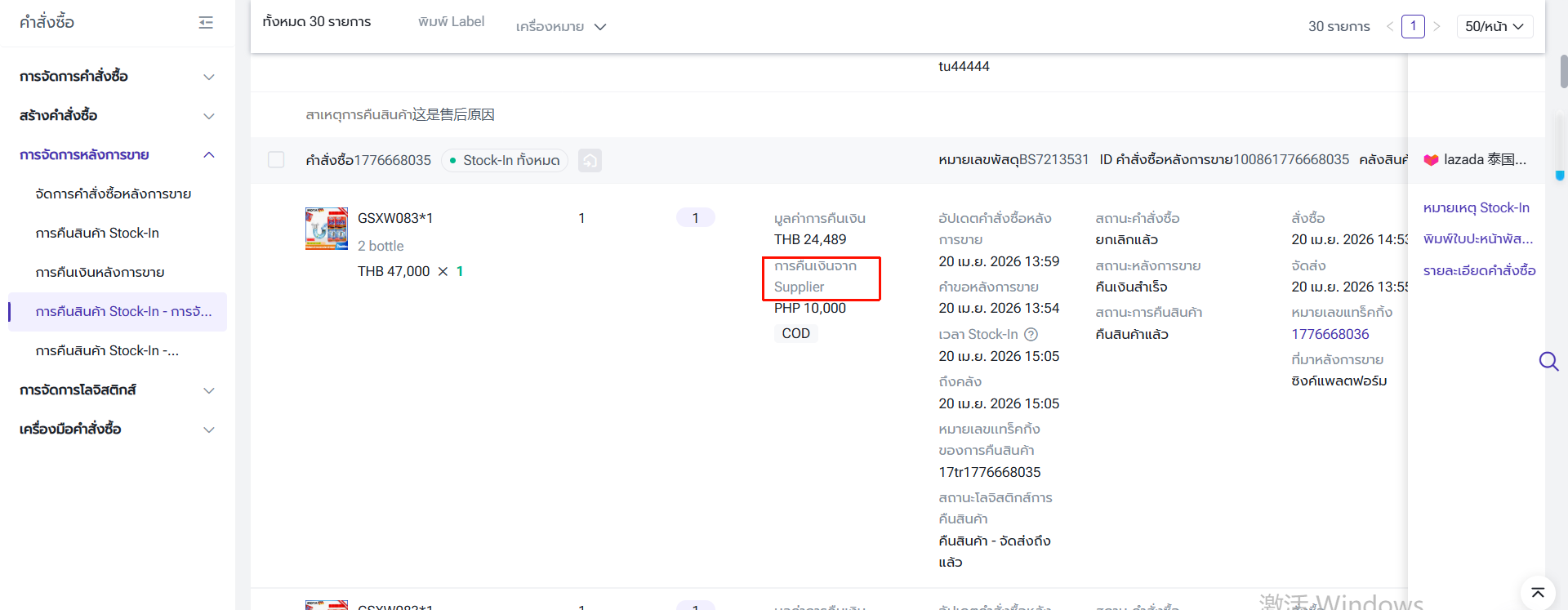Click the after-sales status คืนเงินสำเร็จ
Viewport: 1568px width, 610px height.
1132,287
